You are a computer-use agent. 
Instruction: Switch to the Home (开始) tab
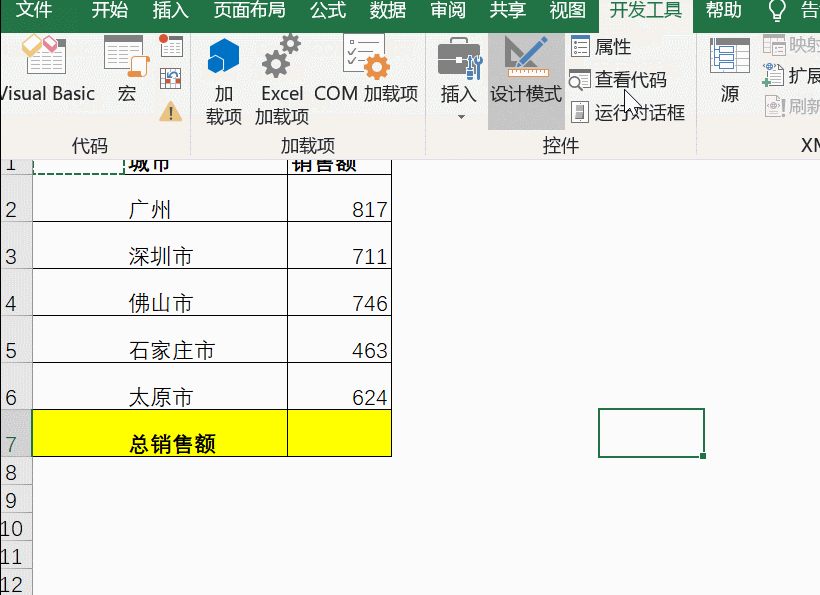[109, 10]
